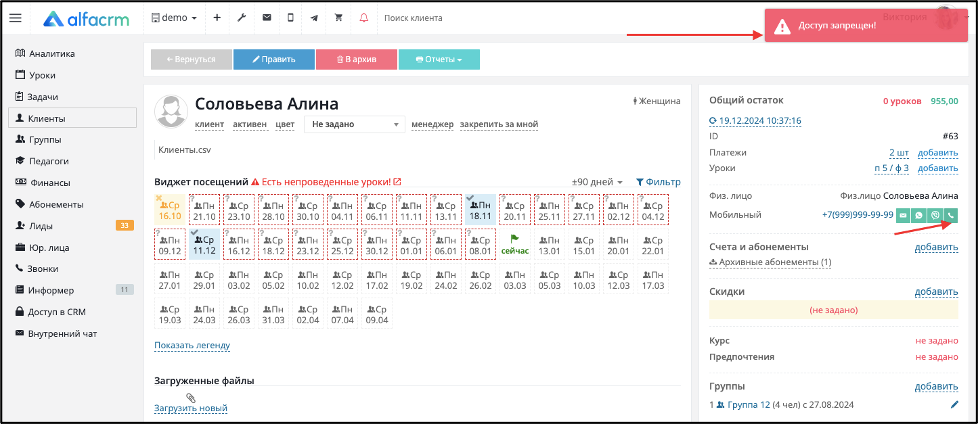Viewport: 979px width, 424px height.
Task: Open the color dropdown showing Не задано
Action: (355, 124)
